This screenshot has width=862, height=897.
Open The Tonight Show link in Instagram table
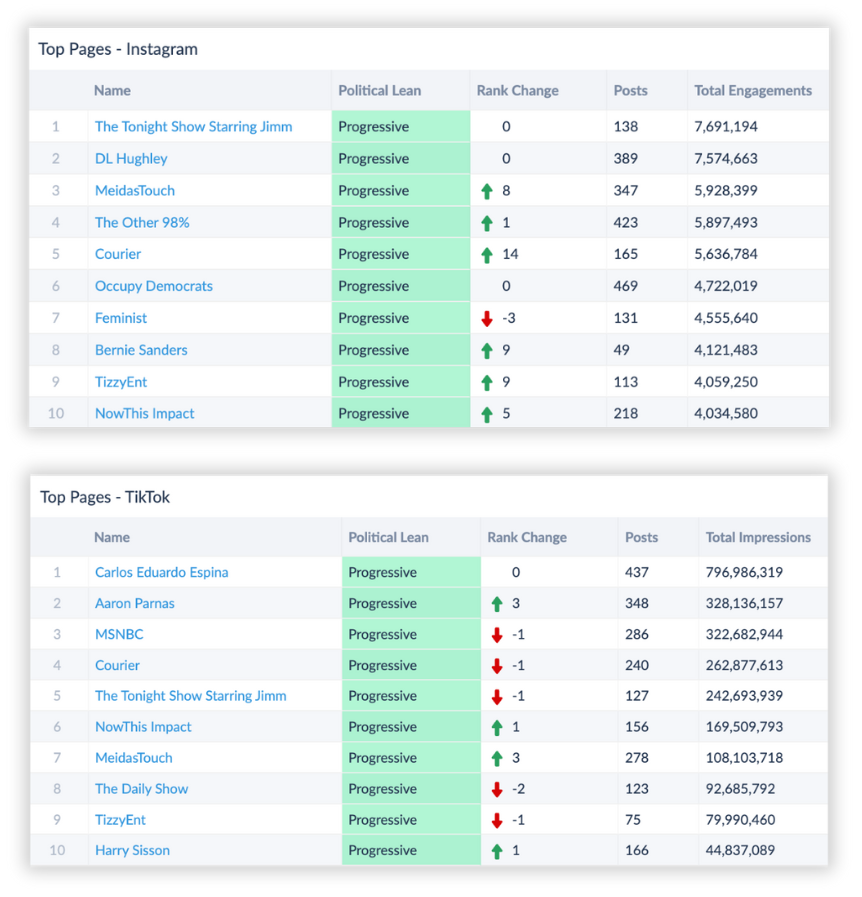193,126
